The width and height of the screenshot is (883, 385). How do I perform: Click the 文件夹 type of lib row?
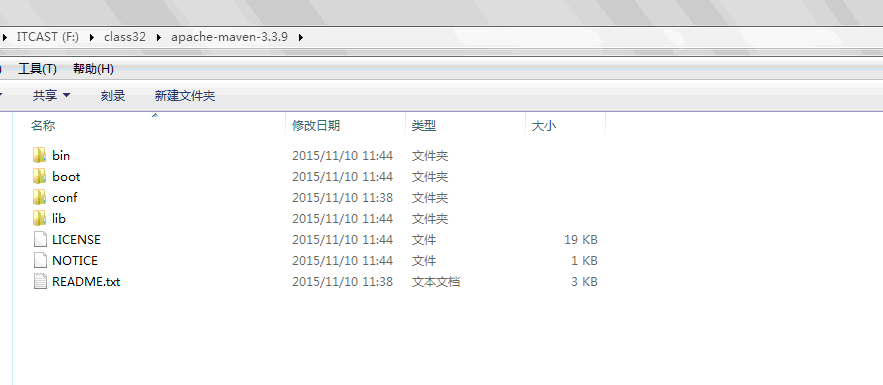point(430,218)
